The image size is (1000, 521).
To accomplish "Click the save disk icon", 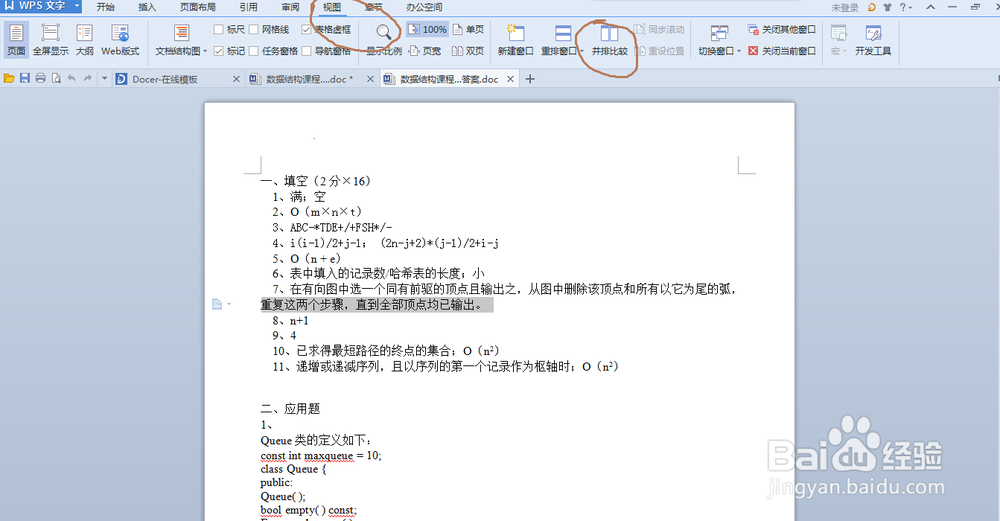I will tap(25, 78).
